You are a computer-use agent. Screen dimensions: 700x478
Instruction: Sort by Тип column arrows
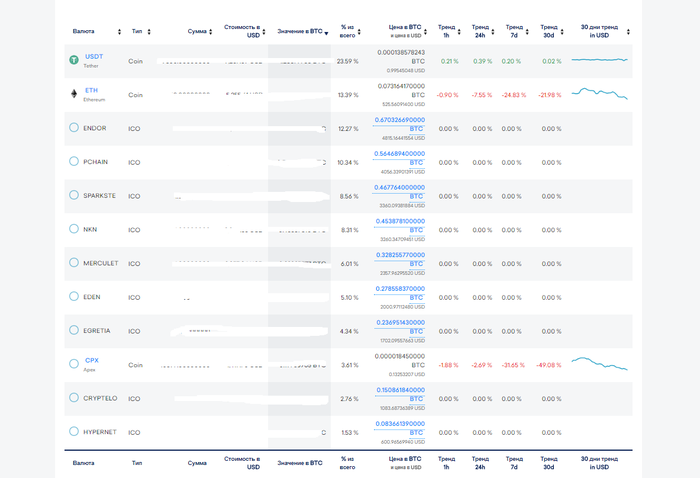tap(149, 32)
